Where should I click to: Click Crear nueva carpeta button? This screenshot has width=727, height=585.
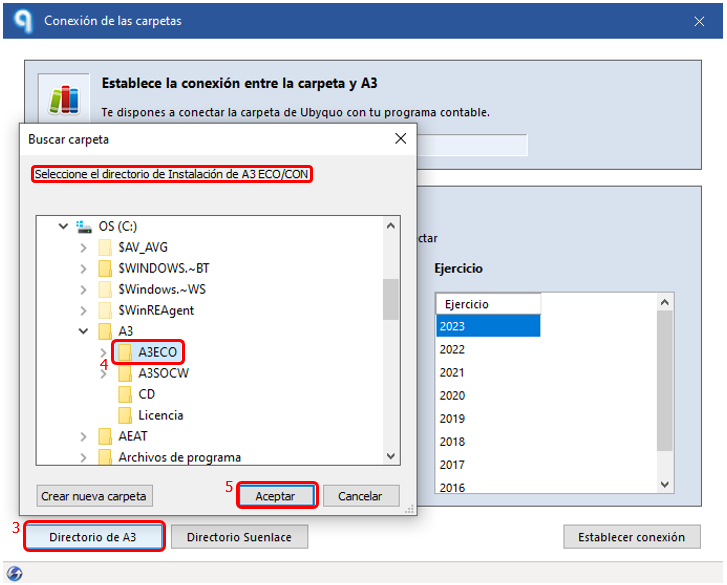tap(94, 496)
